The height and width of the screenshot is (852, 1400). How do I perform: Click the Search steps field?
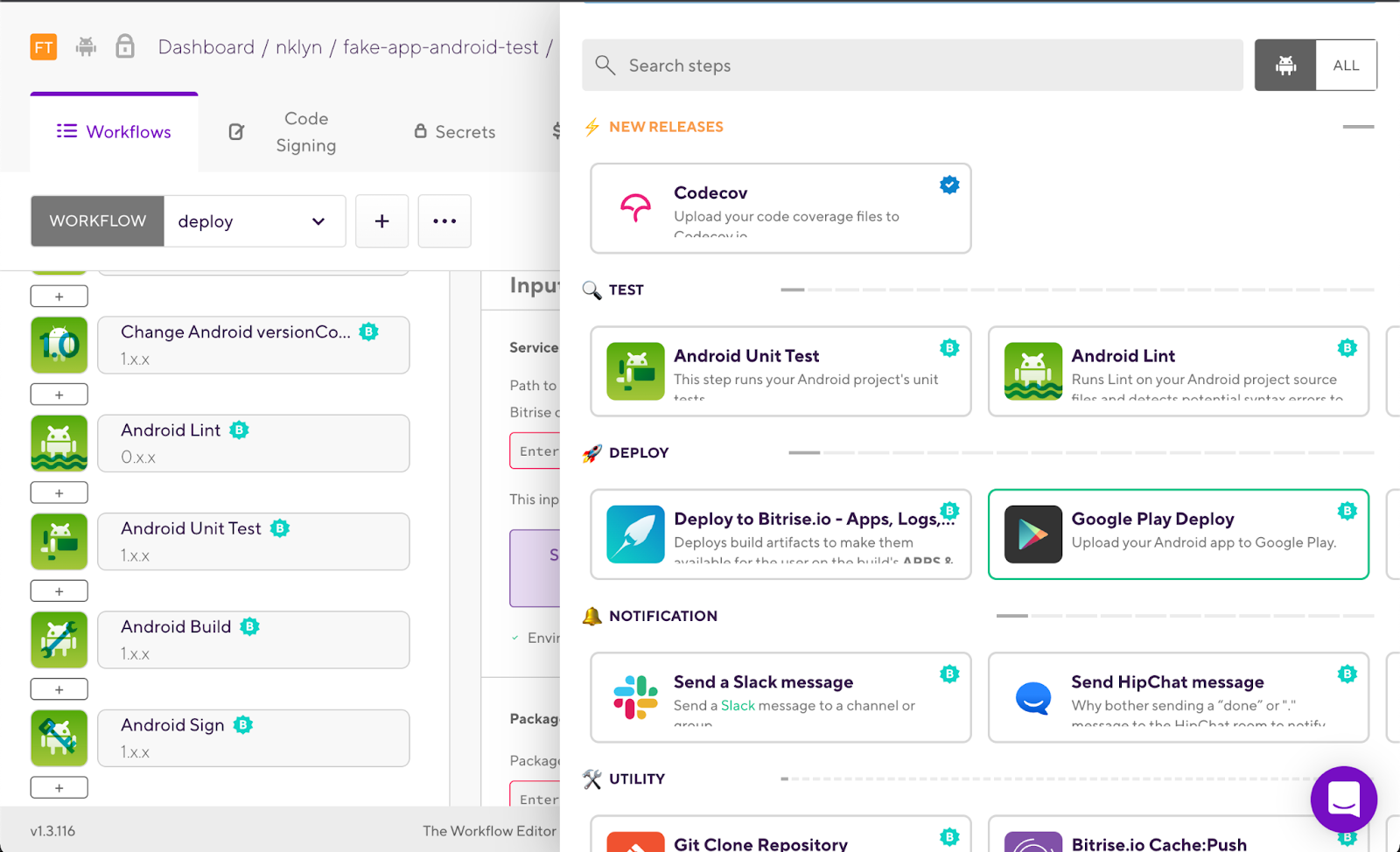(913, 65)
